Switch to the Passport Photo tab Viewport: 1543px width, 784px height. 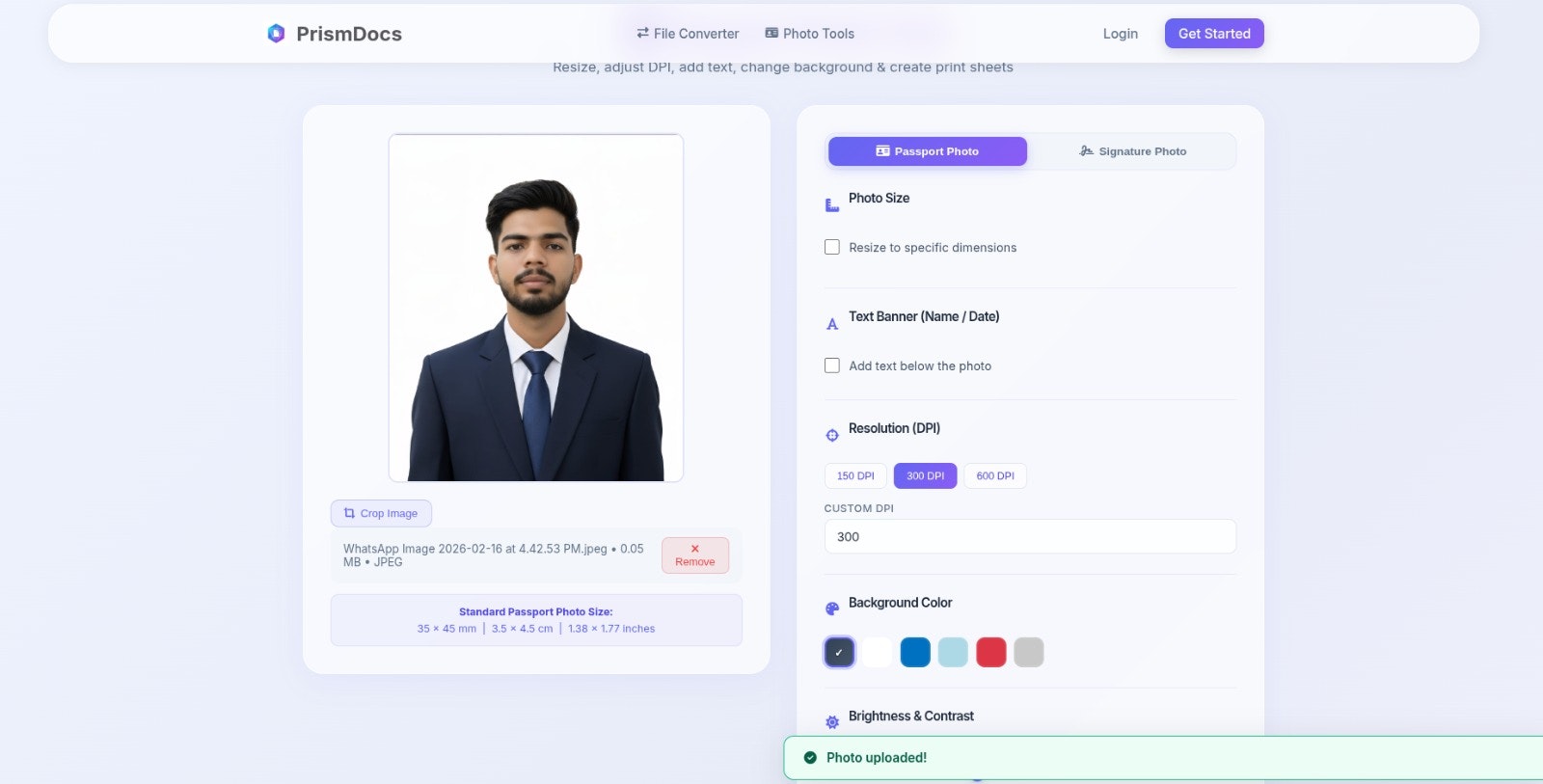928,151
